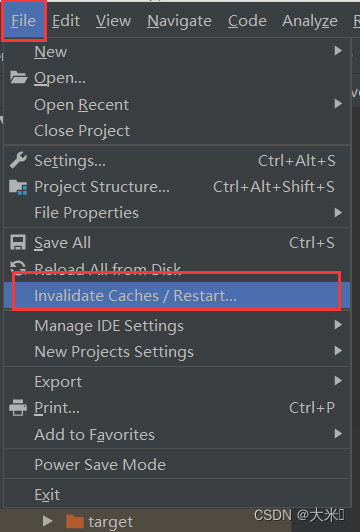Choose Close Project

coord(177,131)
